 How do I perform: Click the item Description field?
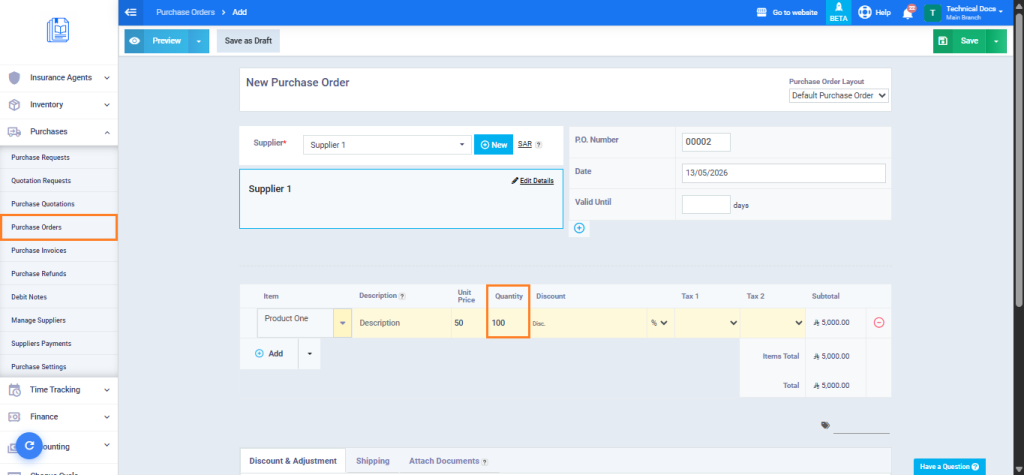pyautogui.click(x=402, y=323)
